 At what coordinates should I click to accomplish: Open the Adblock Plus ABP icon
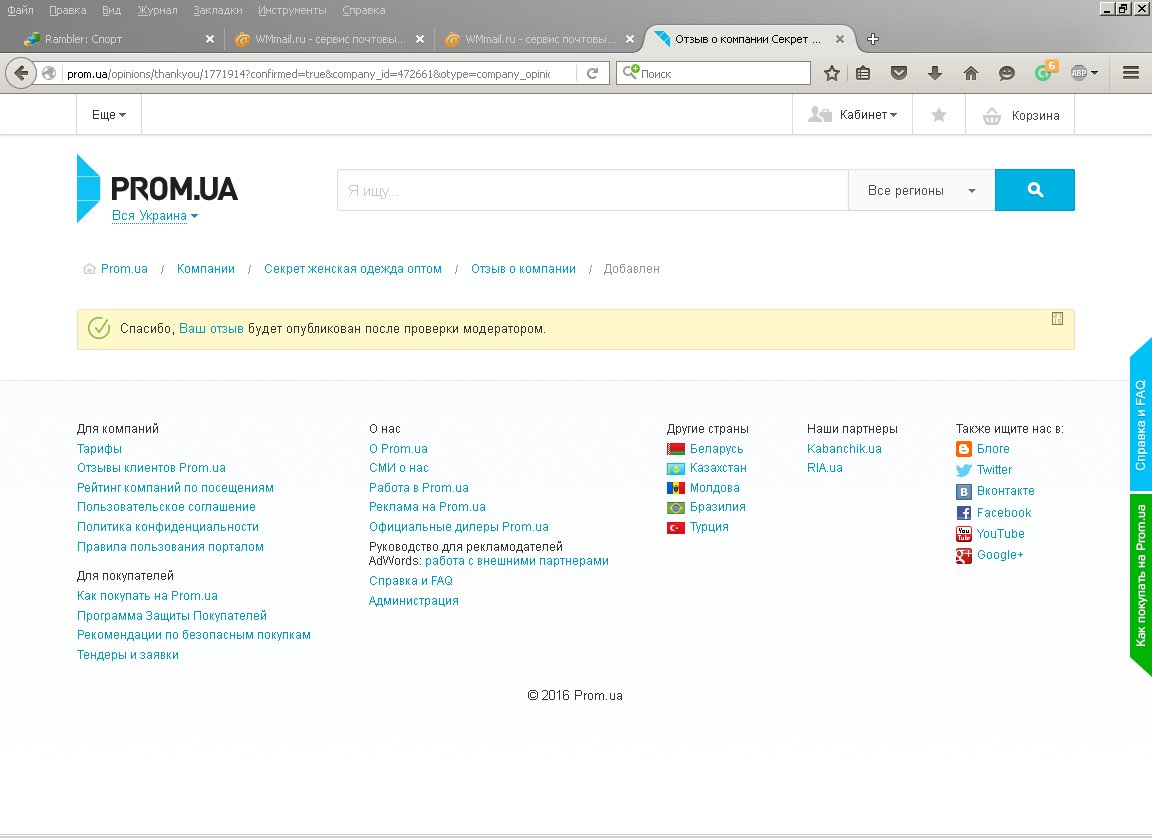[1079, 73]
